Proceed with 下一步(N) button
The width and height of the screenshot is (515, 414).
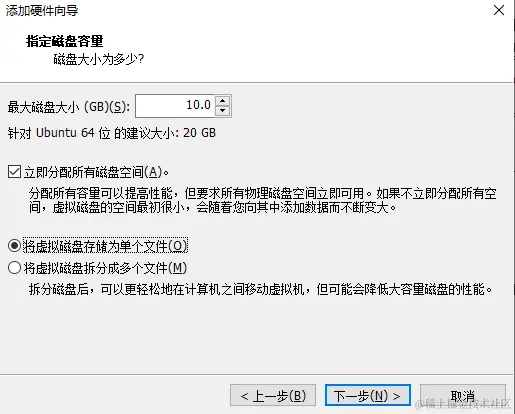click(368, 395)
